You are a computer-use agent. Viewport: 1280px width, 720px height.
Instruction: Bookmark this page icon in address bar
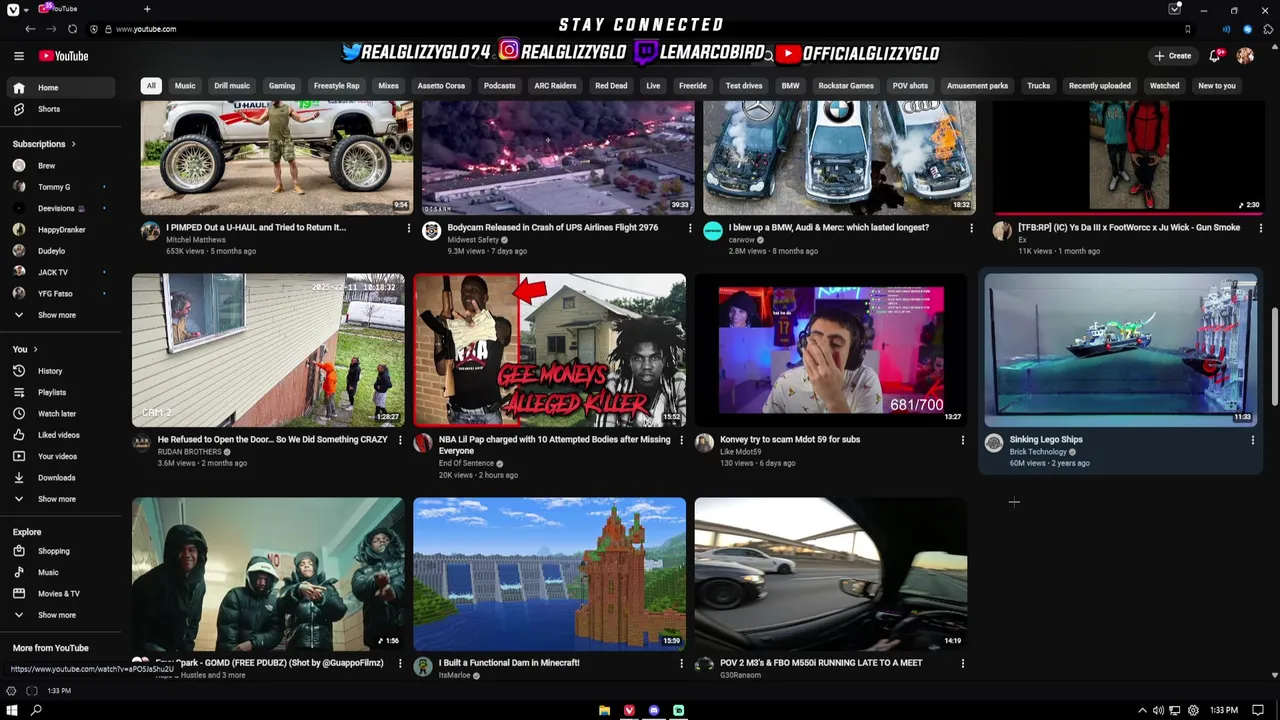1187,29
